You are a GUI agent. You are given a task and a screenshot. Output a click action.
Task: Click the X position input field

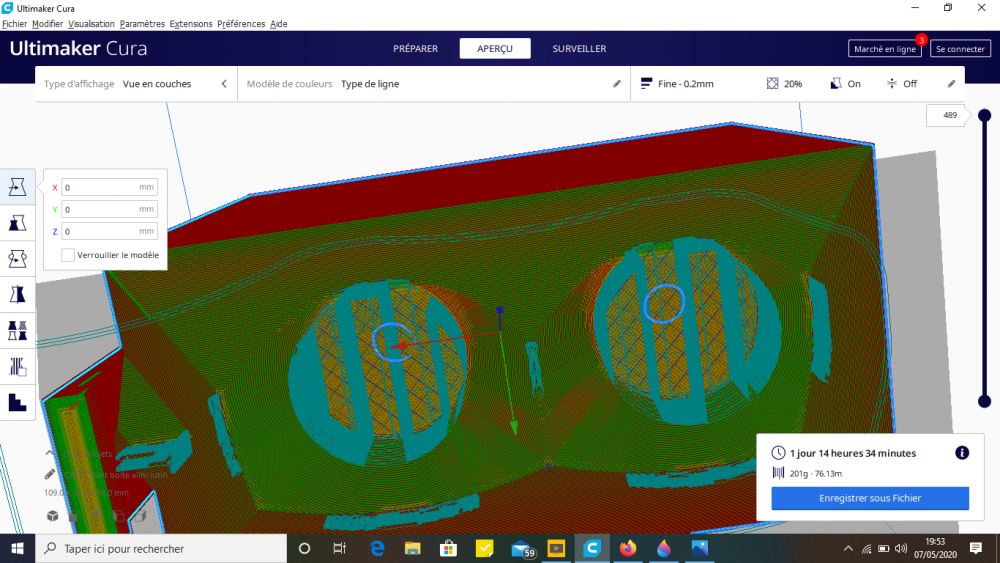tap(109, 187)
